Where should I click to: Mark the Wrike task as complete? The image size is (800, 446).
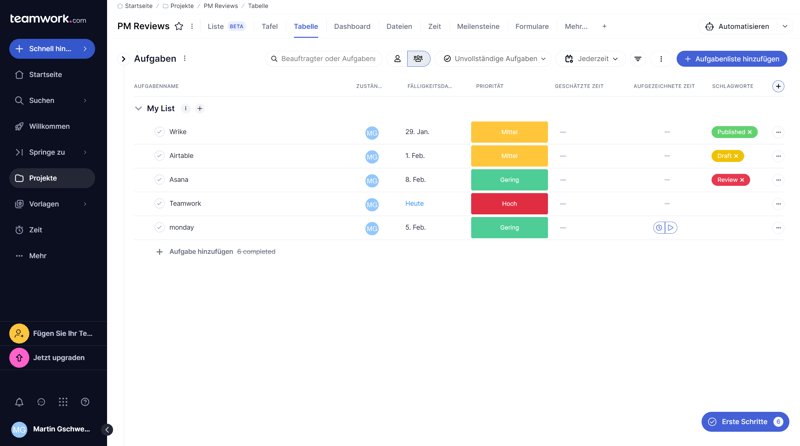coord(159,132)
